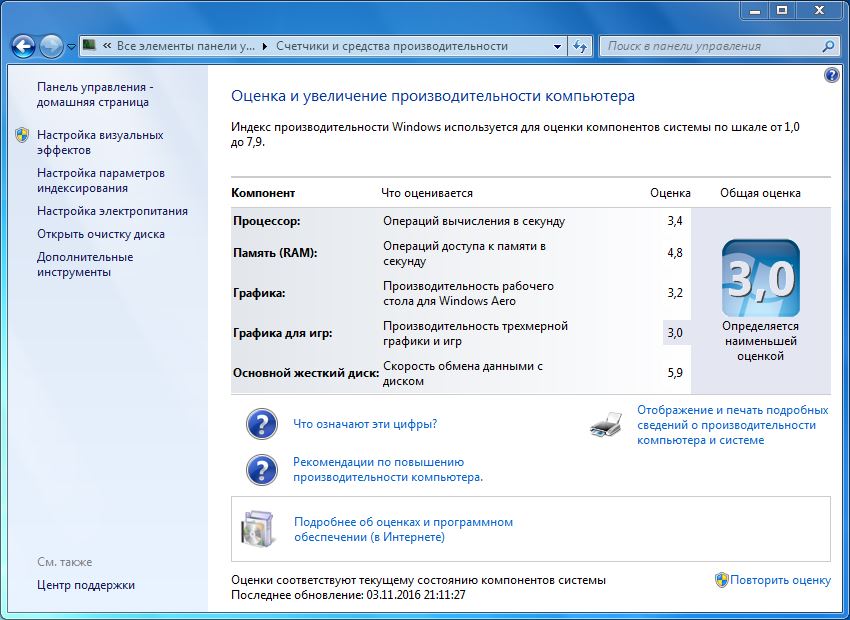Image resolution: width=850 pixels, height=620 pixels.
Task: Click the search magnifier icon
Action: pyautogui.click(x=828, y=46)
